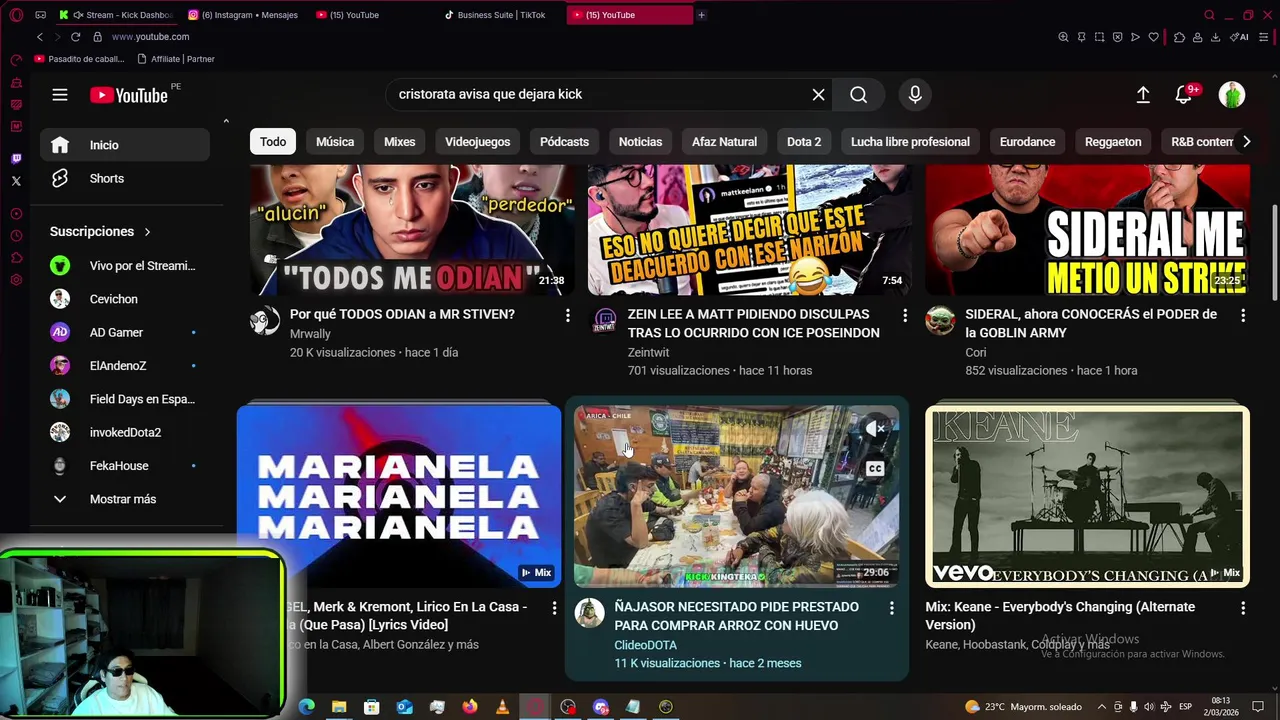The image size is (1280, 720).
Task: Open the account avatar menu
Action: [x=1232, y=94]
